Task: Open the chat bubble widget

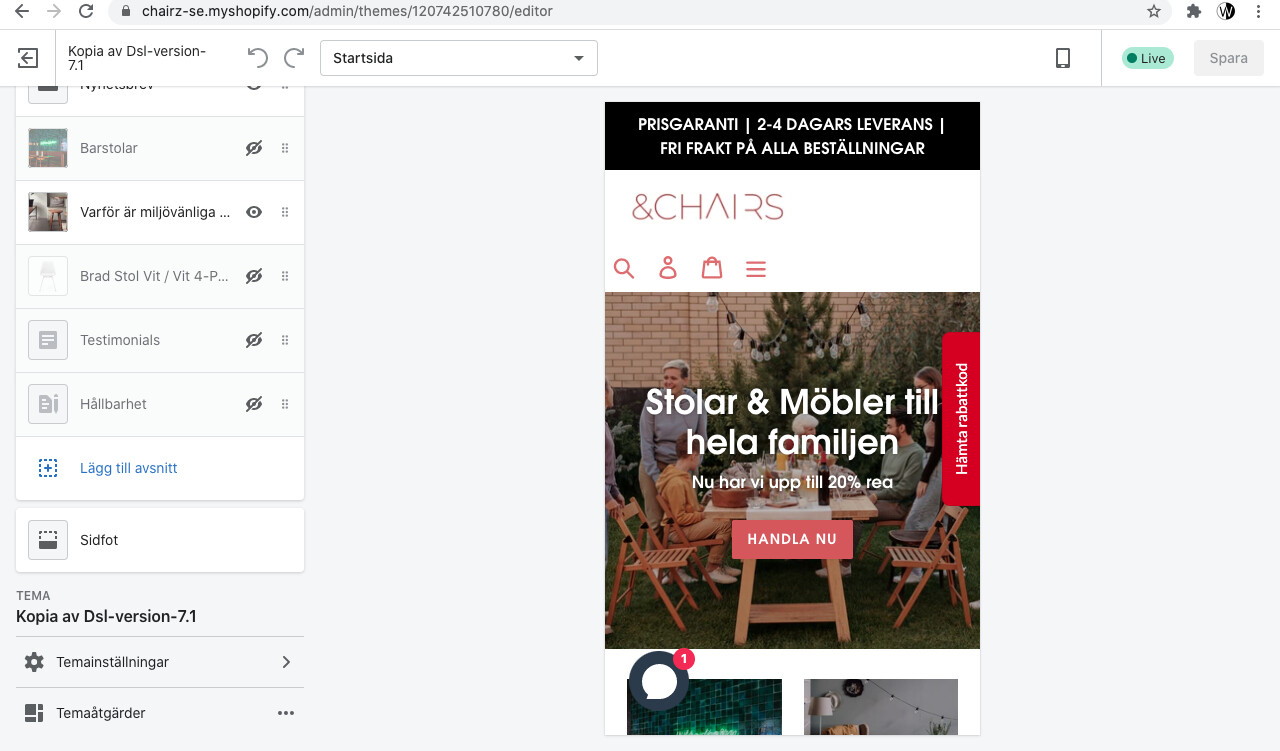Action: [x=659, y=681]
